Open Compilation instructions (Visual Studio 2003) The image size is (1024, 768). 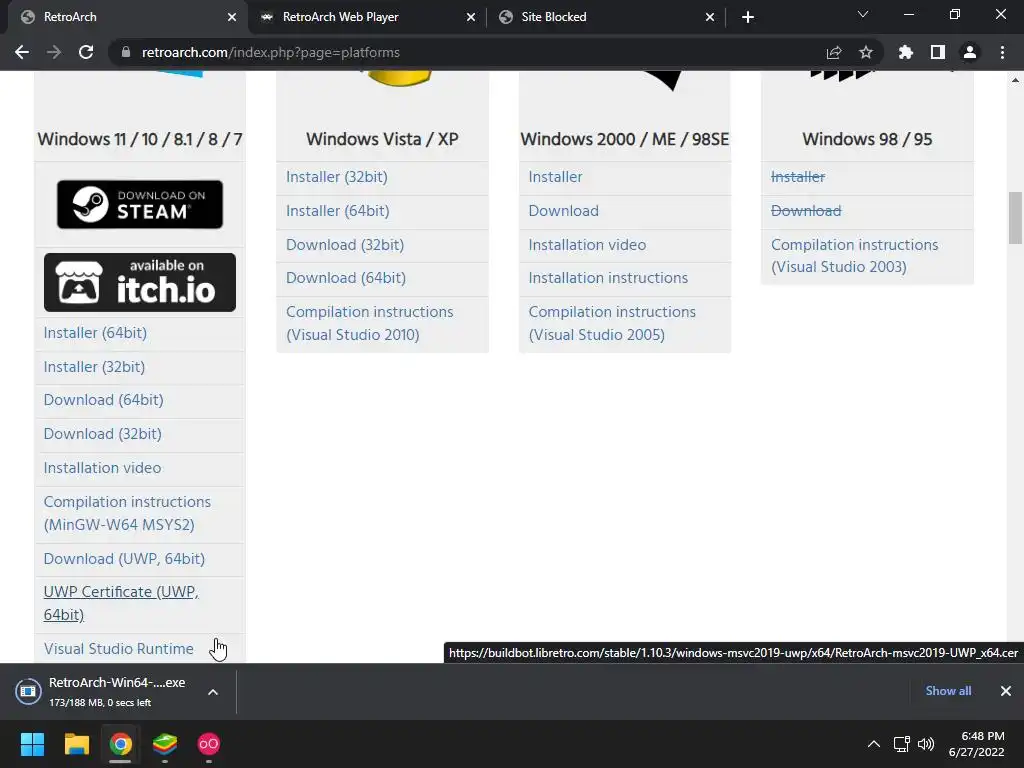click(x=855, y=256)
